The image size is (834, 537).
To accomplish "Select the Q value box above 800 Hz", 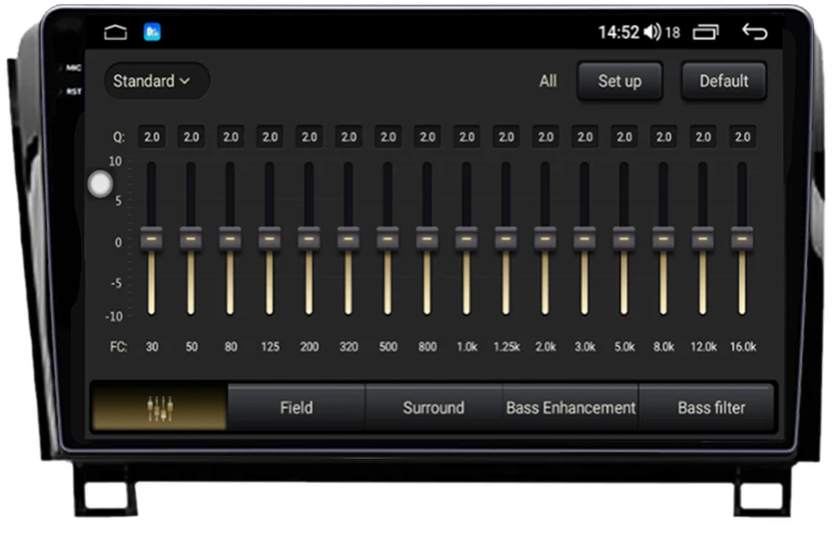I will 427,137.
